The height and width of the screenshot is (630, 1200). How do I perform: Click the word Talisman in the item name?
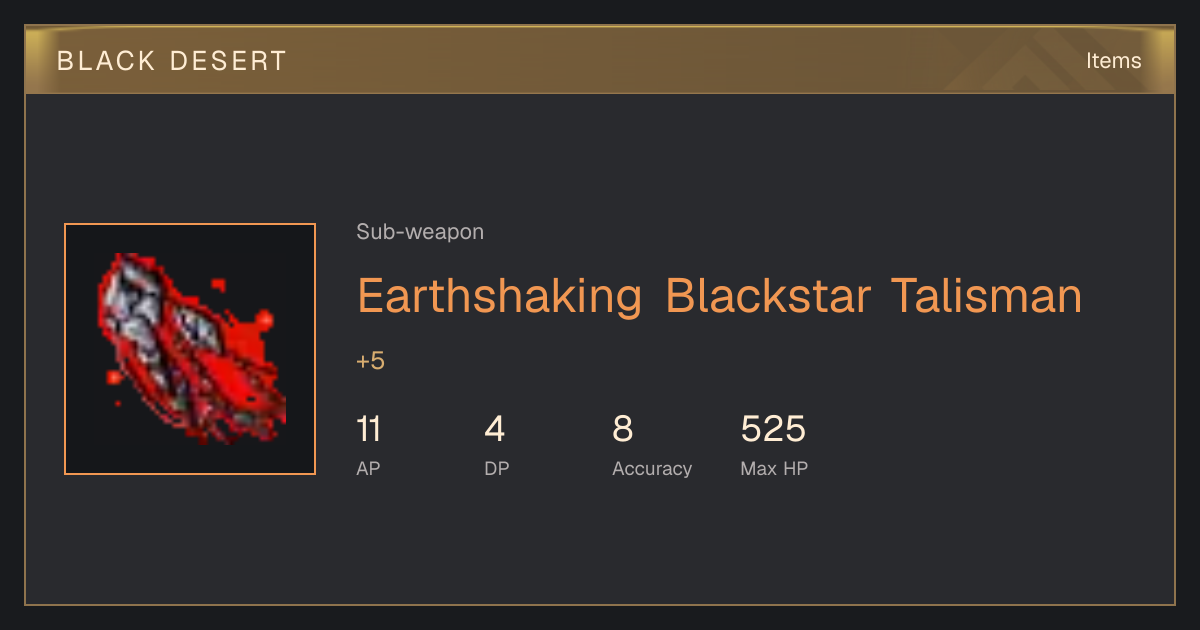(986, 297)
